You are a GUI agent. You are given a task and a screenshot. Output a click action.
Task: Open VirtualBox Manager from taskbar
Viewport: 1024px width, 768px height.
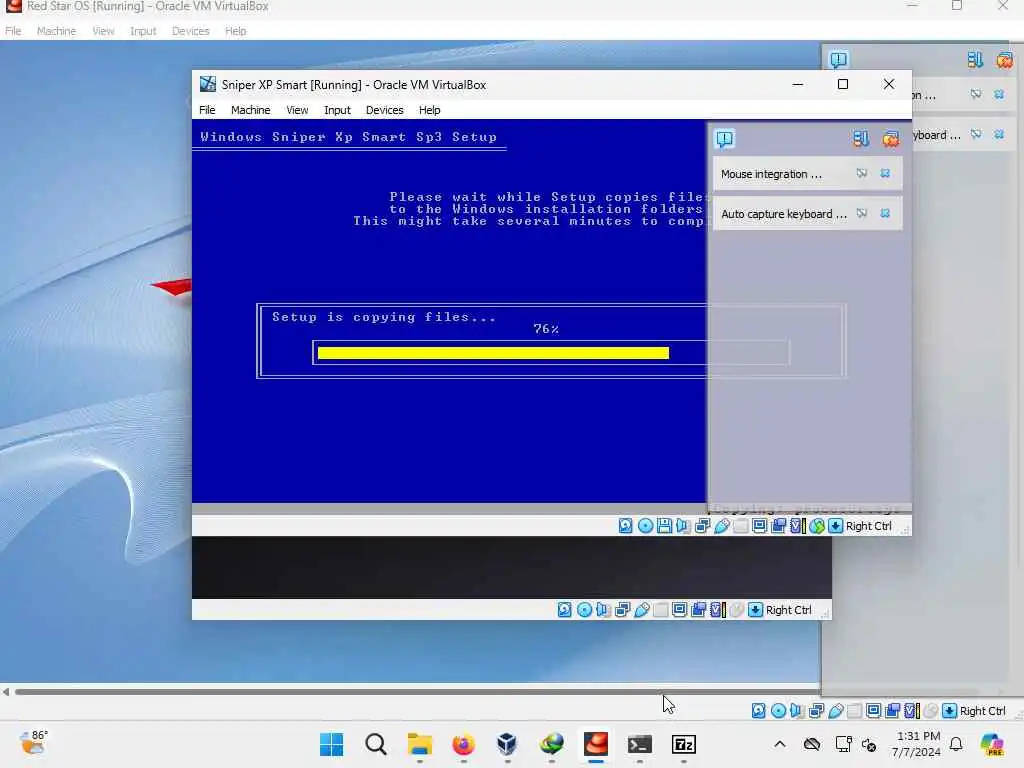click(507, 744)
